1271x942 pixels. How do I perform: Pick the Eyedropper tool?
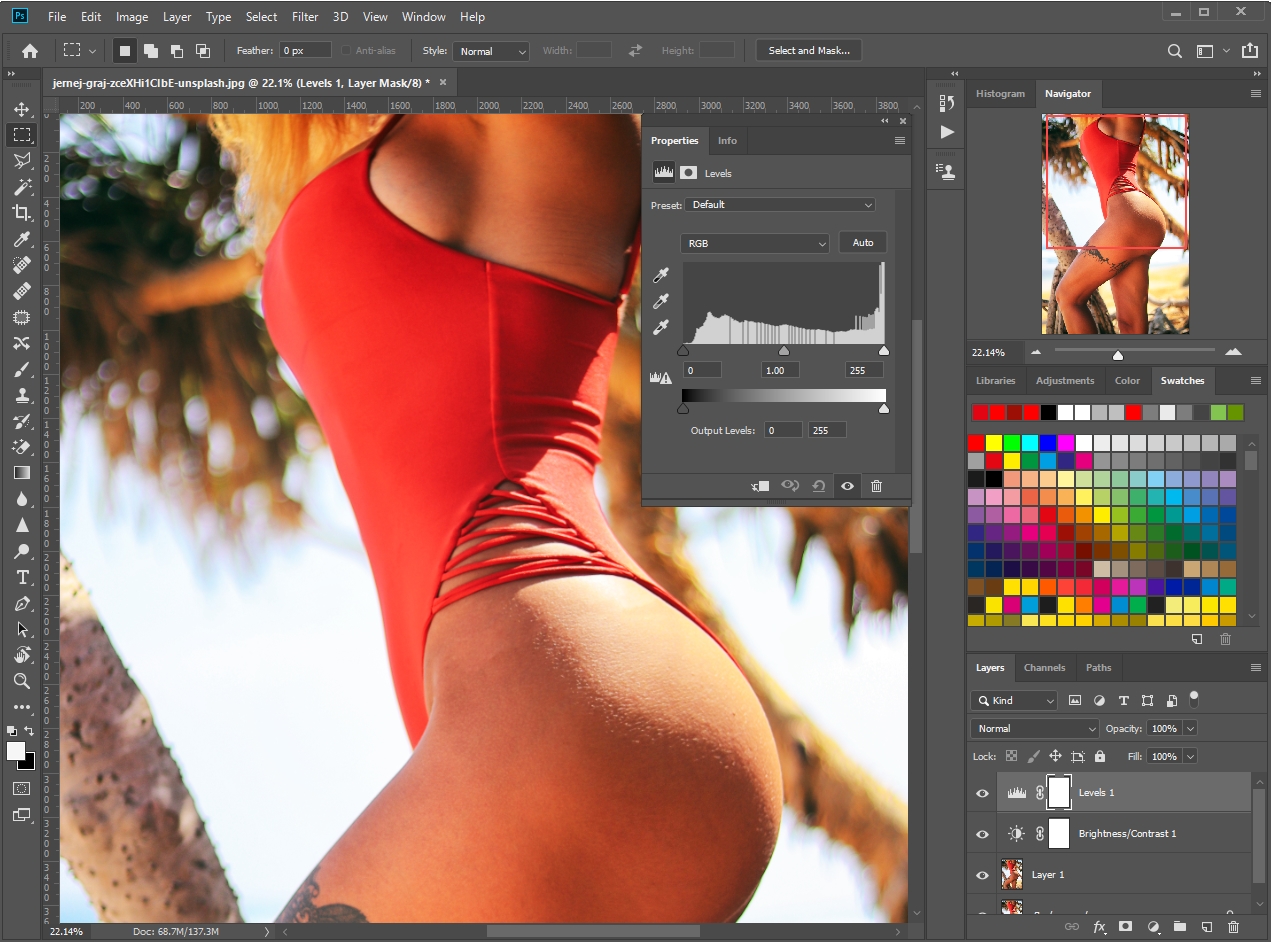coord(22,239)
